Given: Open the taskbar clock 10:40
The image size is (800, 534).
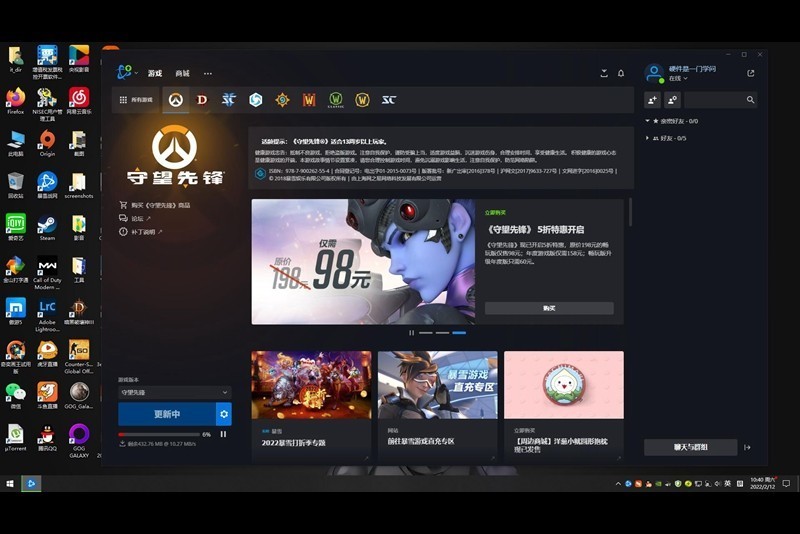Looking at the screenshot, I should [763, 484].
